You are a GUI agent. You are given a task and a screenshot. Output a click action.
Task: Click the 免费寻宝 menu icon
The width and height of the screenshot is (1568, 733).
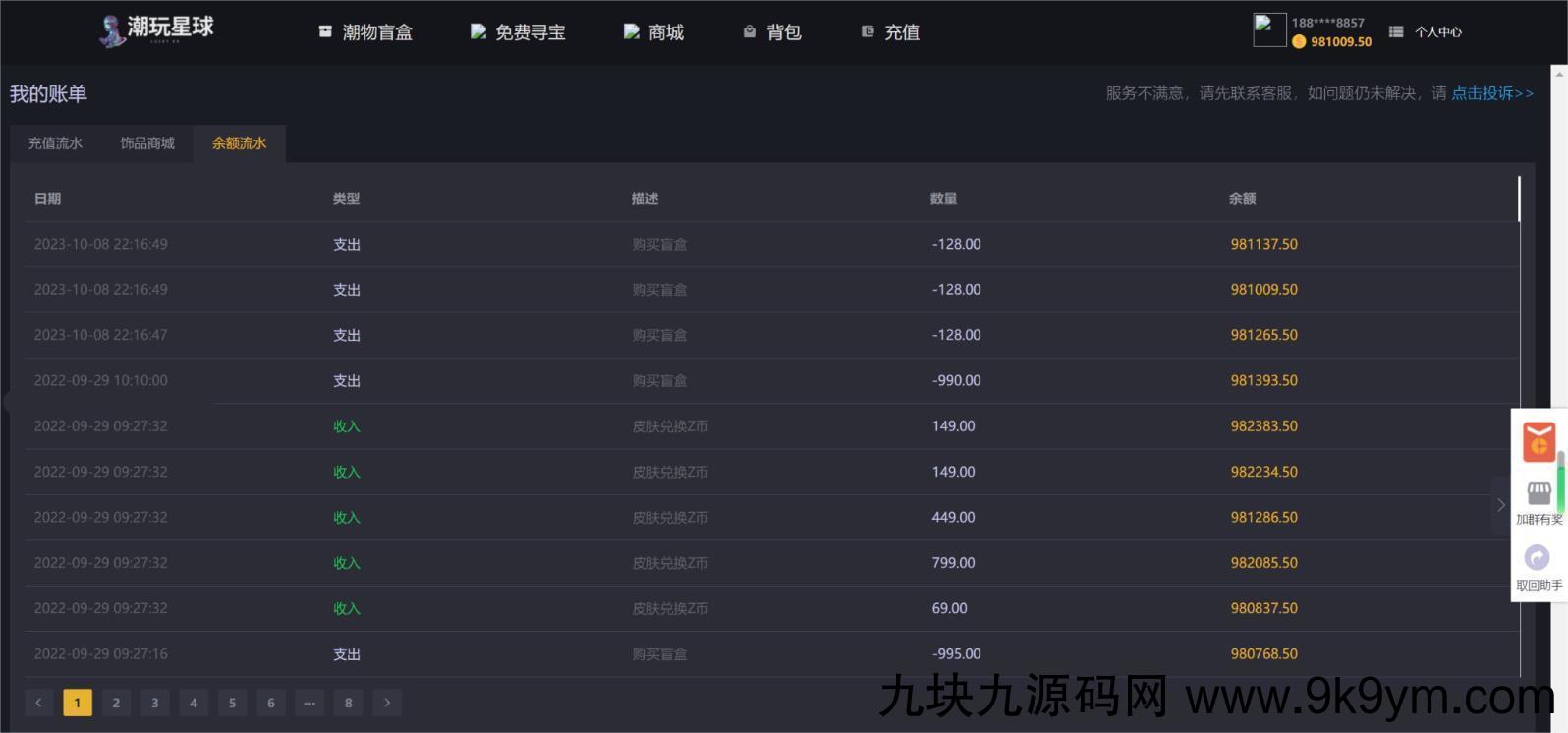pyautogui.click(x=478, y=31)
